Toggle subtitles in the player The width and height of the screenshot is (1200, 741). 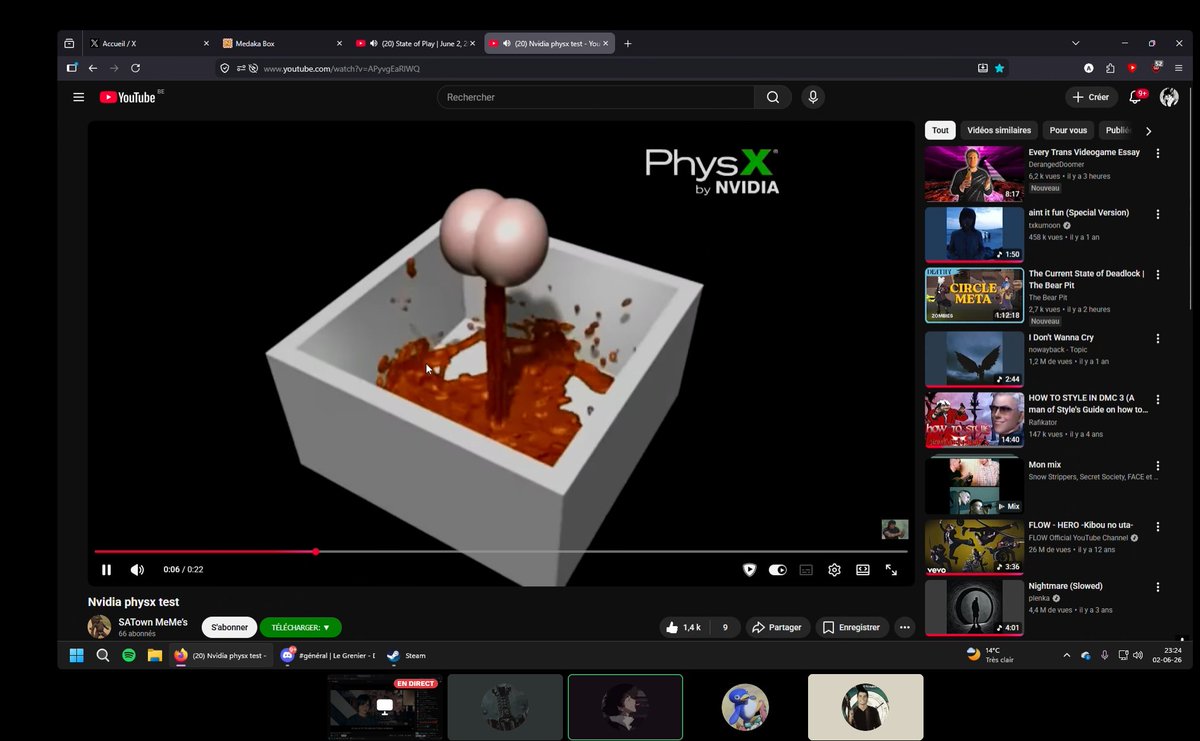[x=806, y=570]
